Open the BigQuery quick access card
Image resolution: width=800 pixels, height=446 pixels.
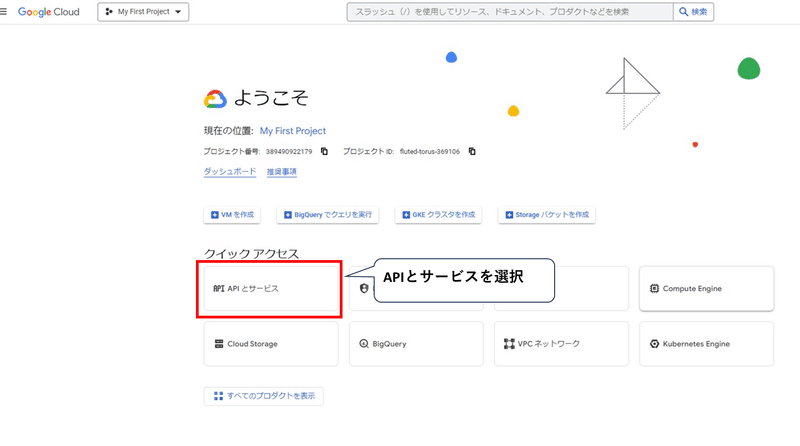pyautogui.click(x=416, y=343)
